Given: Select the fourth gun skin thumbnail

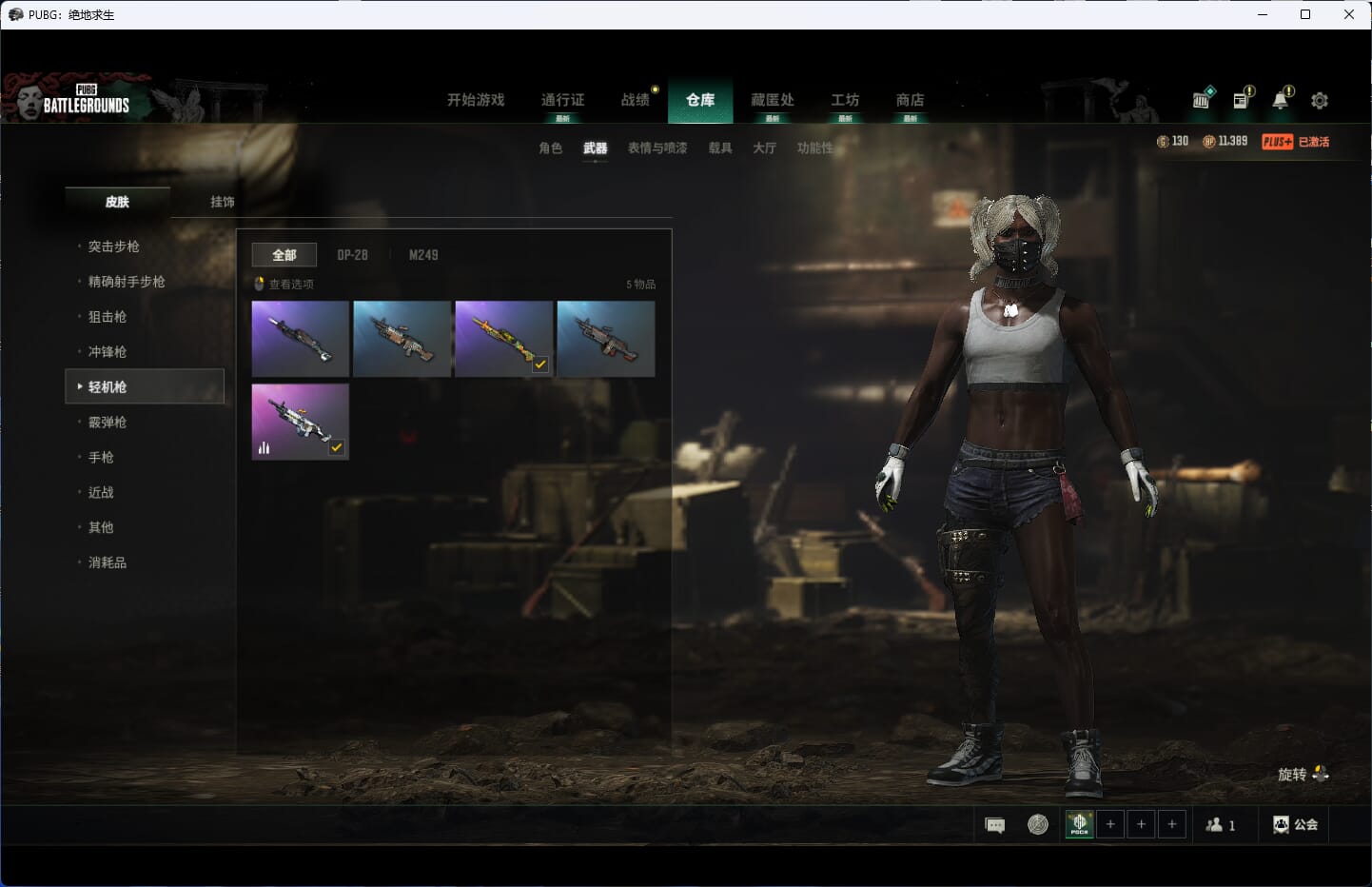Looking at the screenshot, I should [605, 339].
